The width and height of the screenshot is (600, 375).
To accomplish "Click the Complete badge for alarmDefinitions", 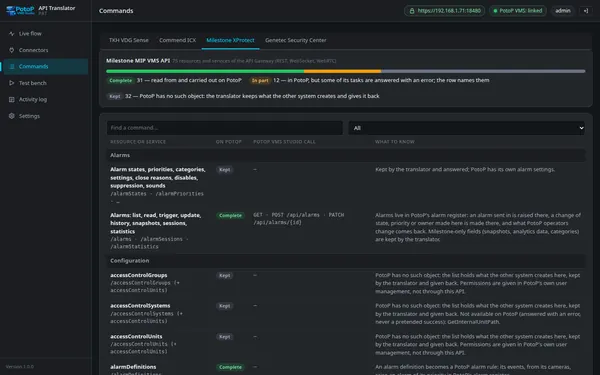I will click(230, 367).
